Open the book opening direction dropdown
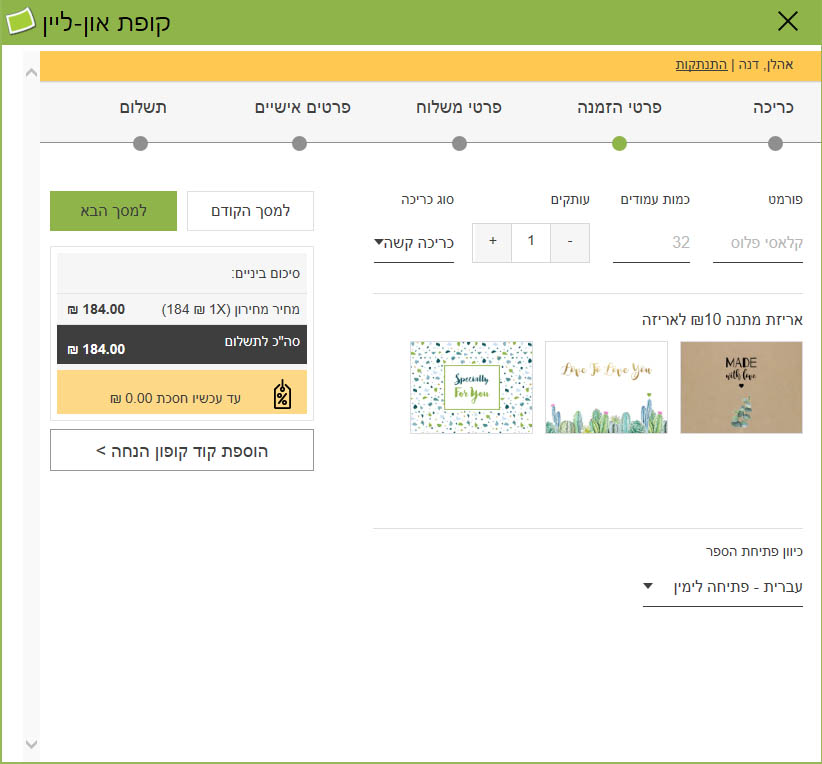Image resolution: width=822 pixels, height=764 pixels. pos(722,587)
